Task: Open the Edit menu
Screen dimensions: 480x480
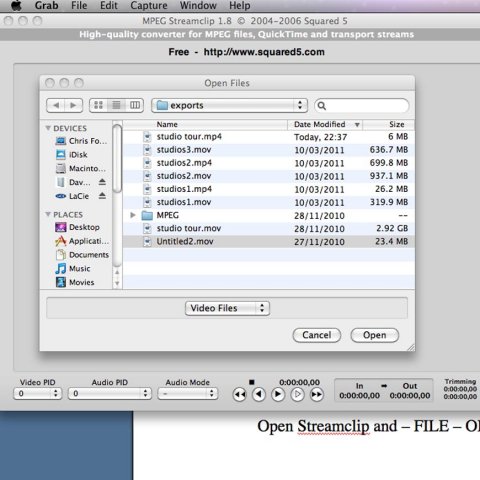Action: (x=109, y=6)
